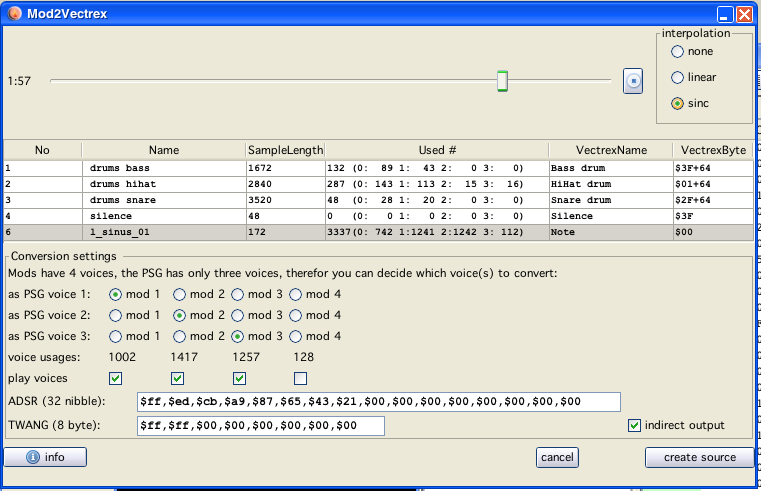Click the SampleLength column header
The height and width of the screenshot is (491, 761).
coord(285,150)
